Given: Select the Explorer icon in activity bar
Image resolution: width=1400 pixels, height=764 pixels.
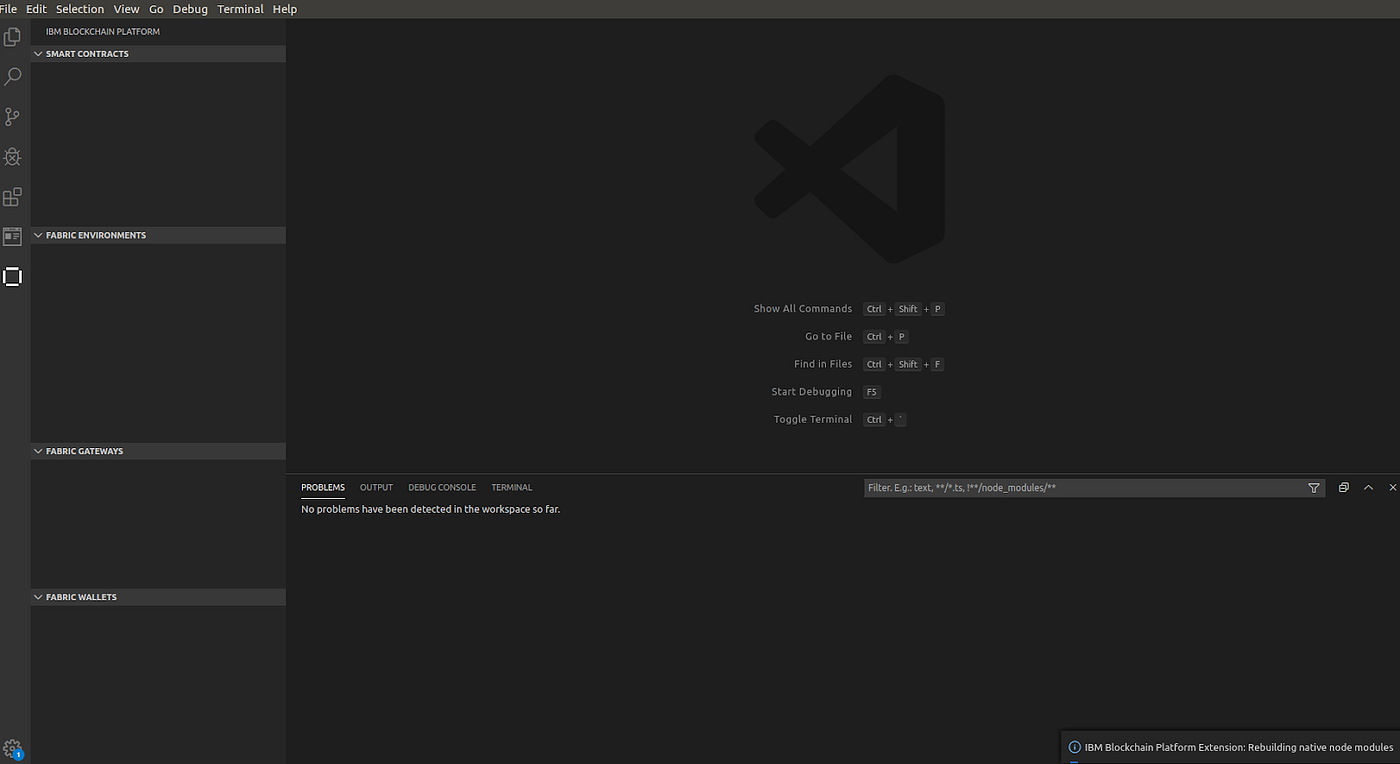Looking at the screenshot, I should pyautogui.click(x=12, y=36).
